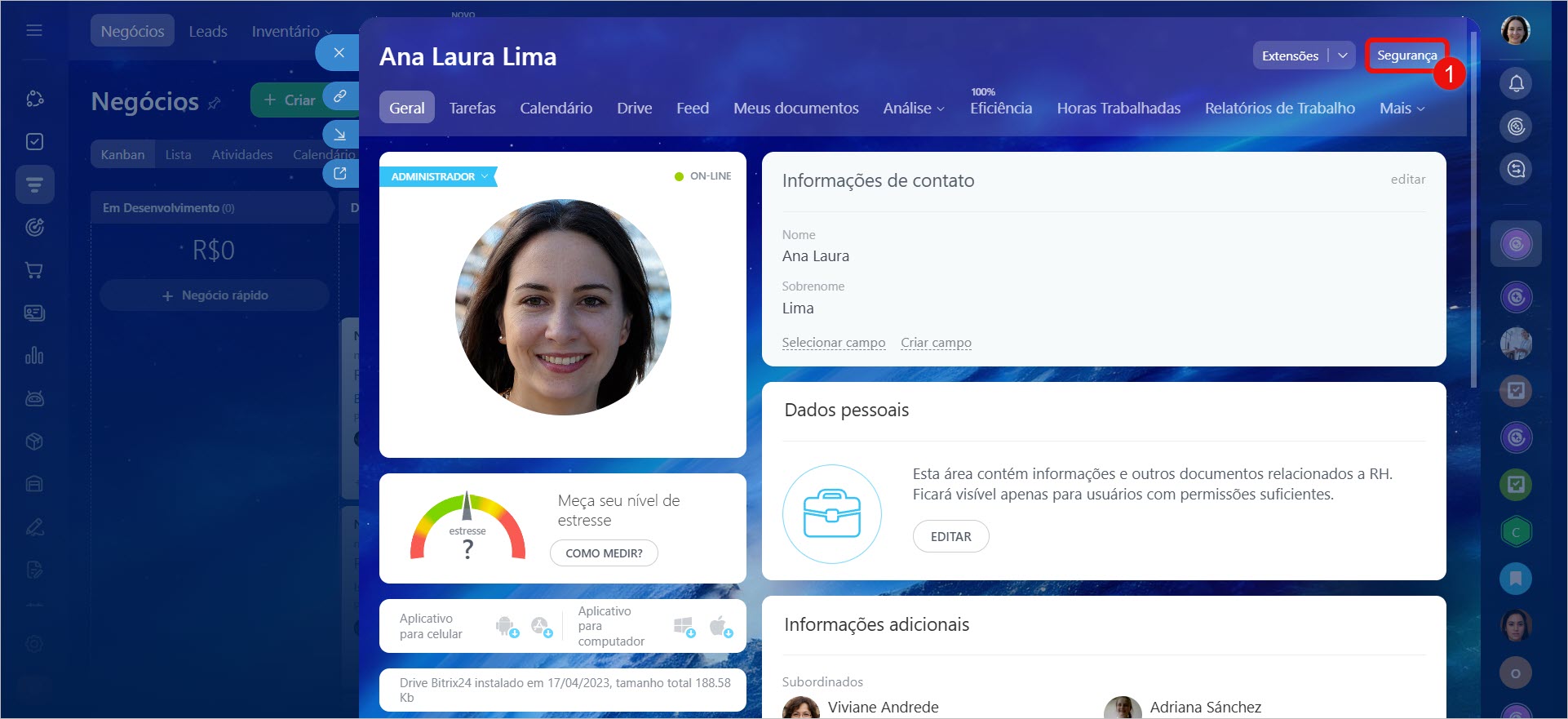Viewport: 1568px width, 719px height.
Task: Open the Calendário tab
Action: coord(556,109)
